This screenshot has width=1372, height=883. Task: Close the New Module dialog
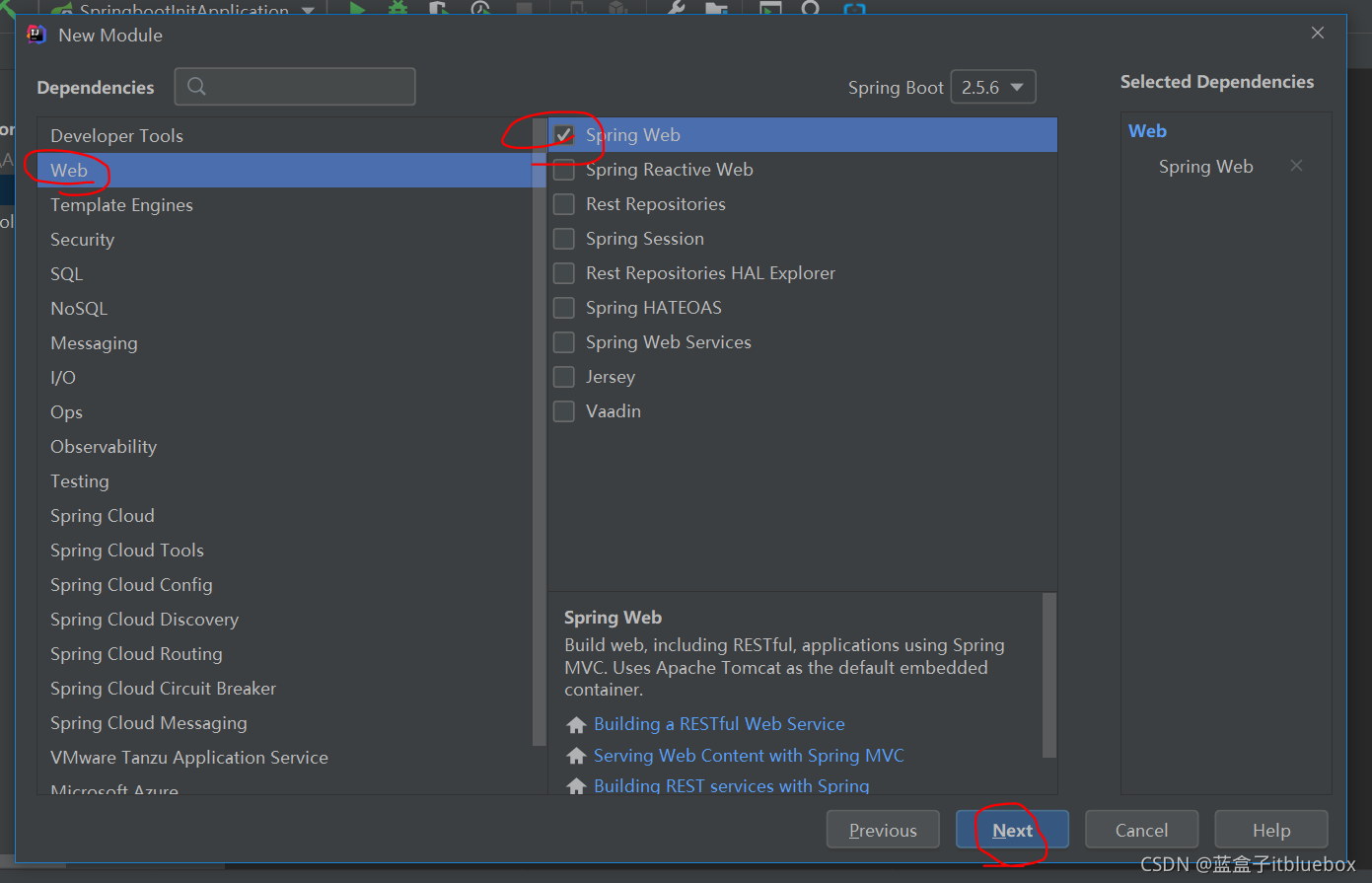[x=1318, y=33]
